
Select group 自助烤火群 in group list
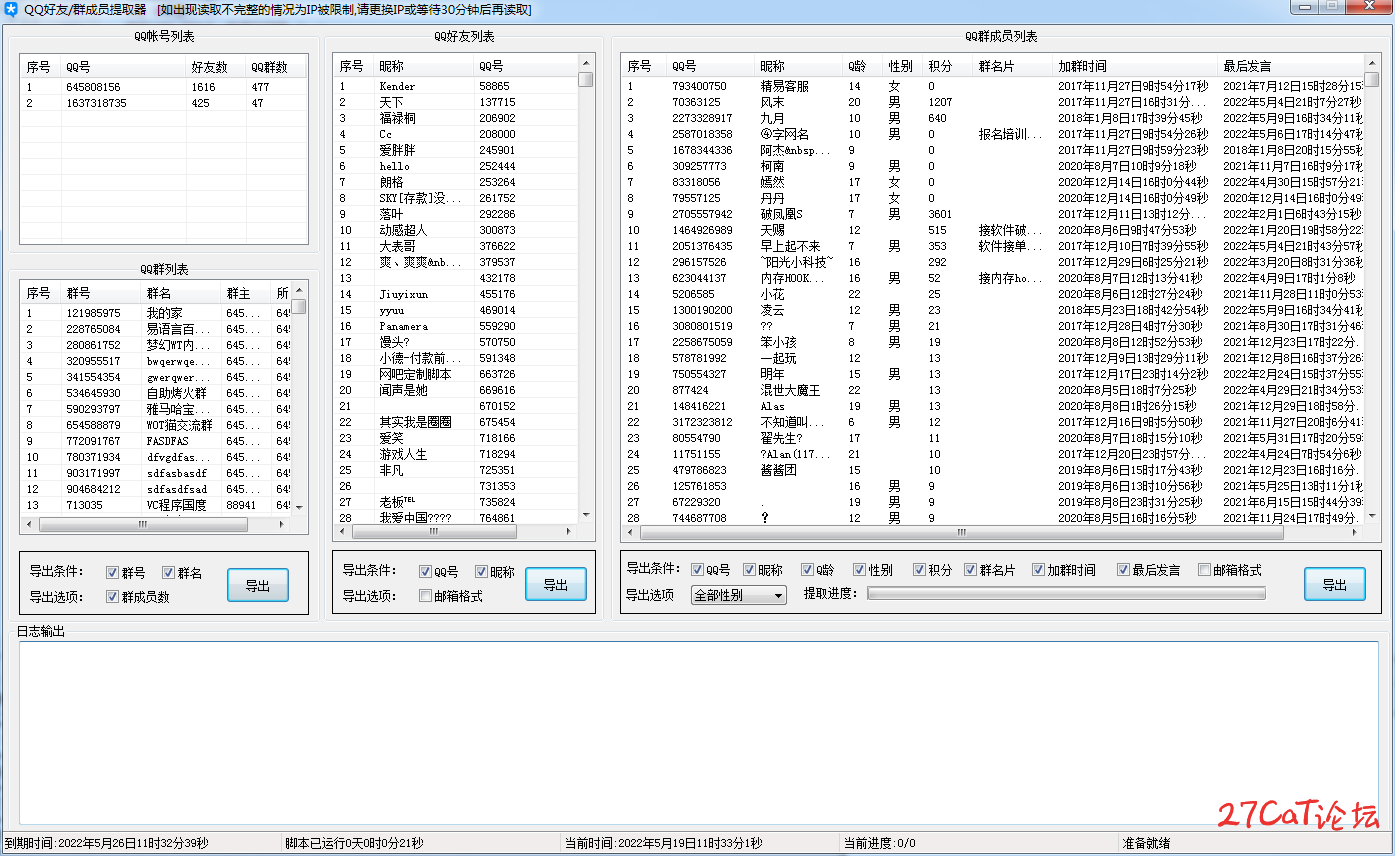tap(156, 393)
